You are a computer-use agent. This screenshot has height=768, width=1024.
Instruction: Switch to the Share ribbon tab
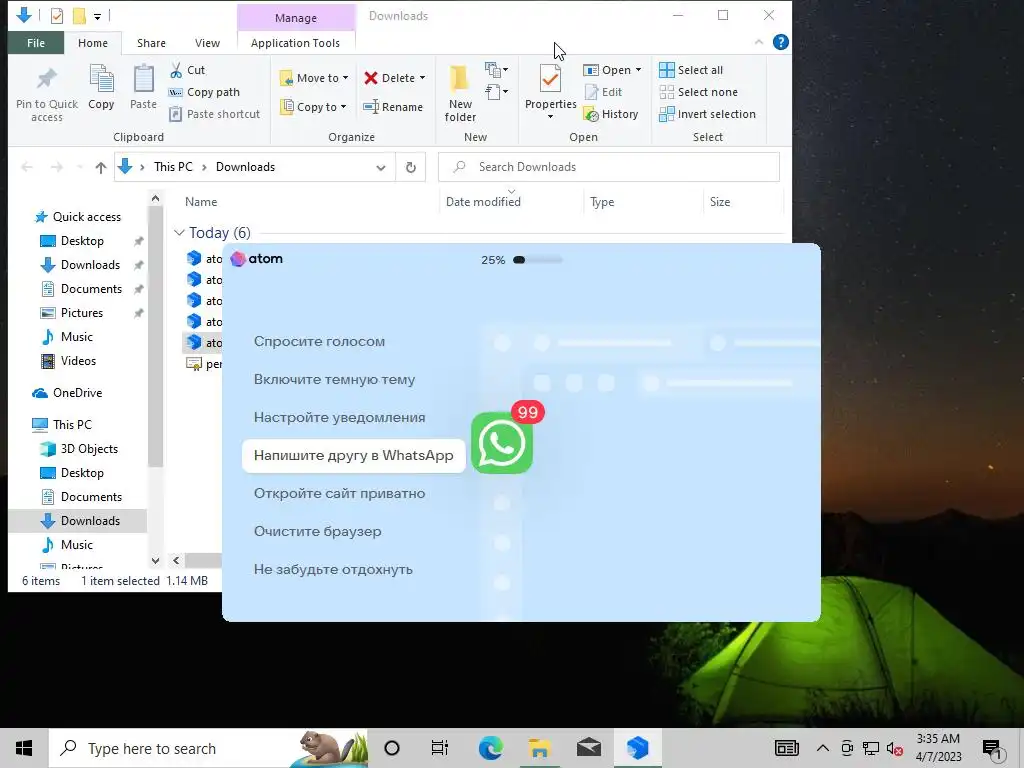point(151,43)
